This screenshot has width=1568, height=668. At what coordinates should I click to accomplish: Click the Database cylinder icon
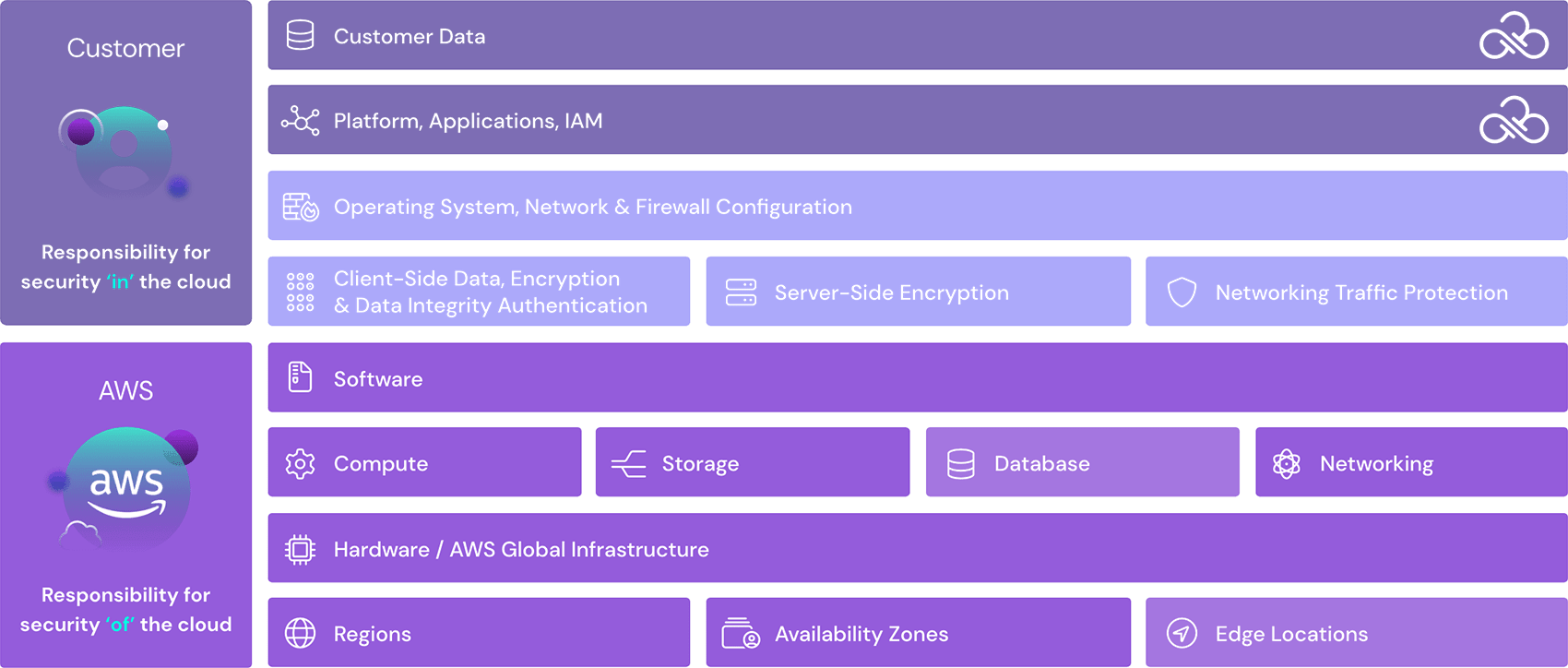[960, 463]
